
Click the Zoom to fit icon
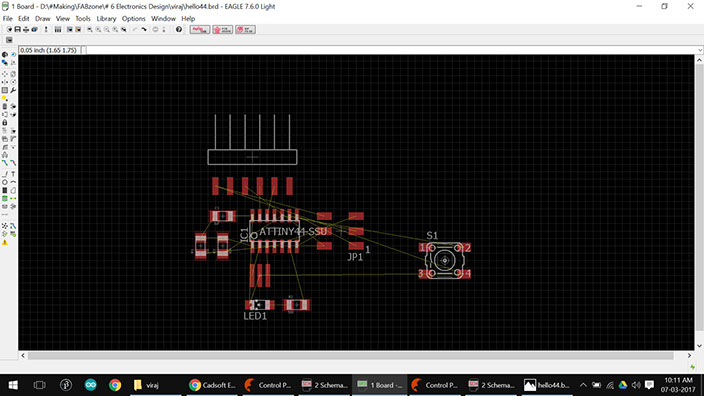coord(90,29)
